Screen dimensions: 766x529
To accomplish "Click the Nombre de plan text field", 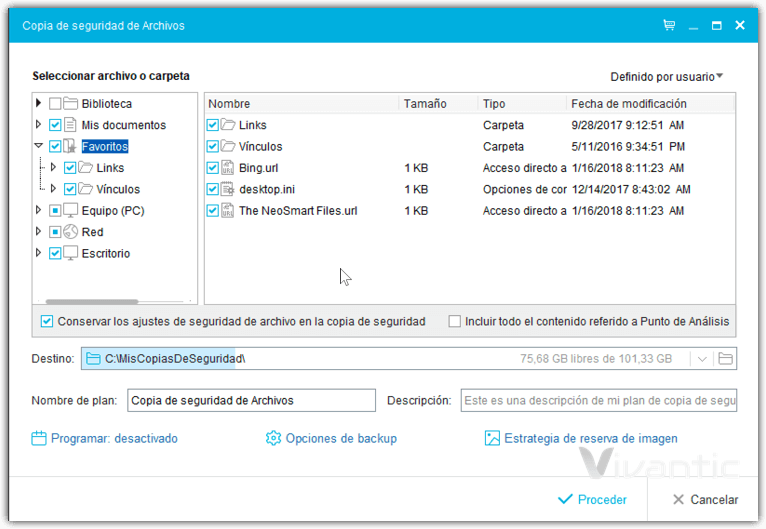I will click(x=251, y=401).
